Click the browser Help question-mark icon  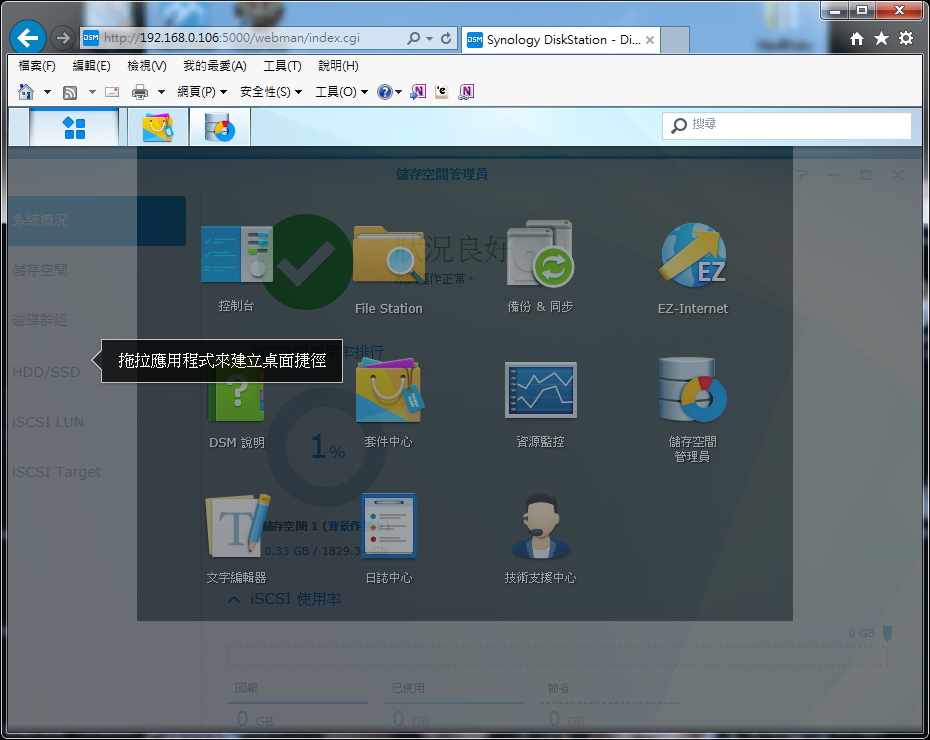tap(385, 92)
